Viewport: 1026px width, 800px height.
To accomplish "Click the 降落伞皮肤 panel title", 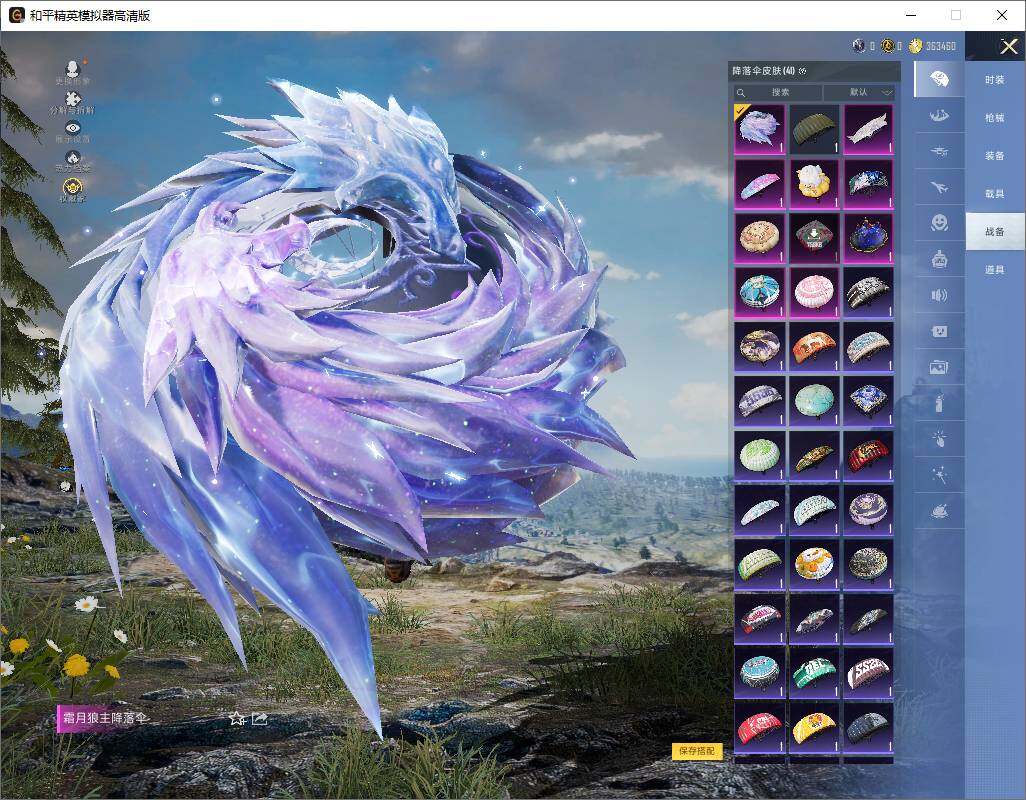I will tap(763, 71).
